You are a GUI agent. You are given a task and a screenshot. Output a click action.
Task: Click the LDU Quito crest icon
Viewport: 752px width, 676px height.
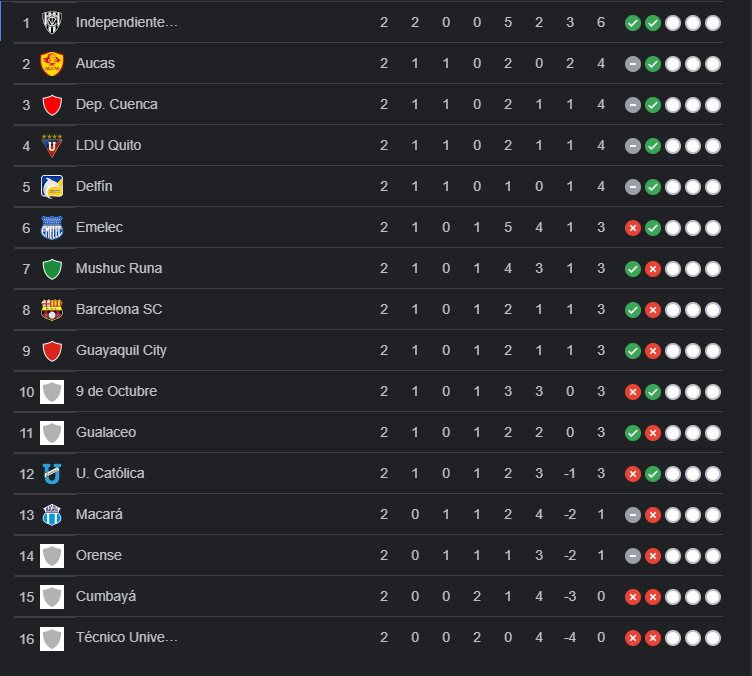52,145
